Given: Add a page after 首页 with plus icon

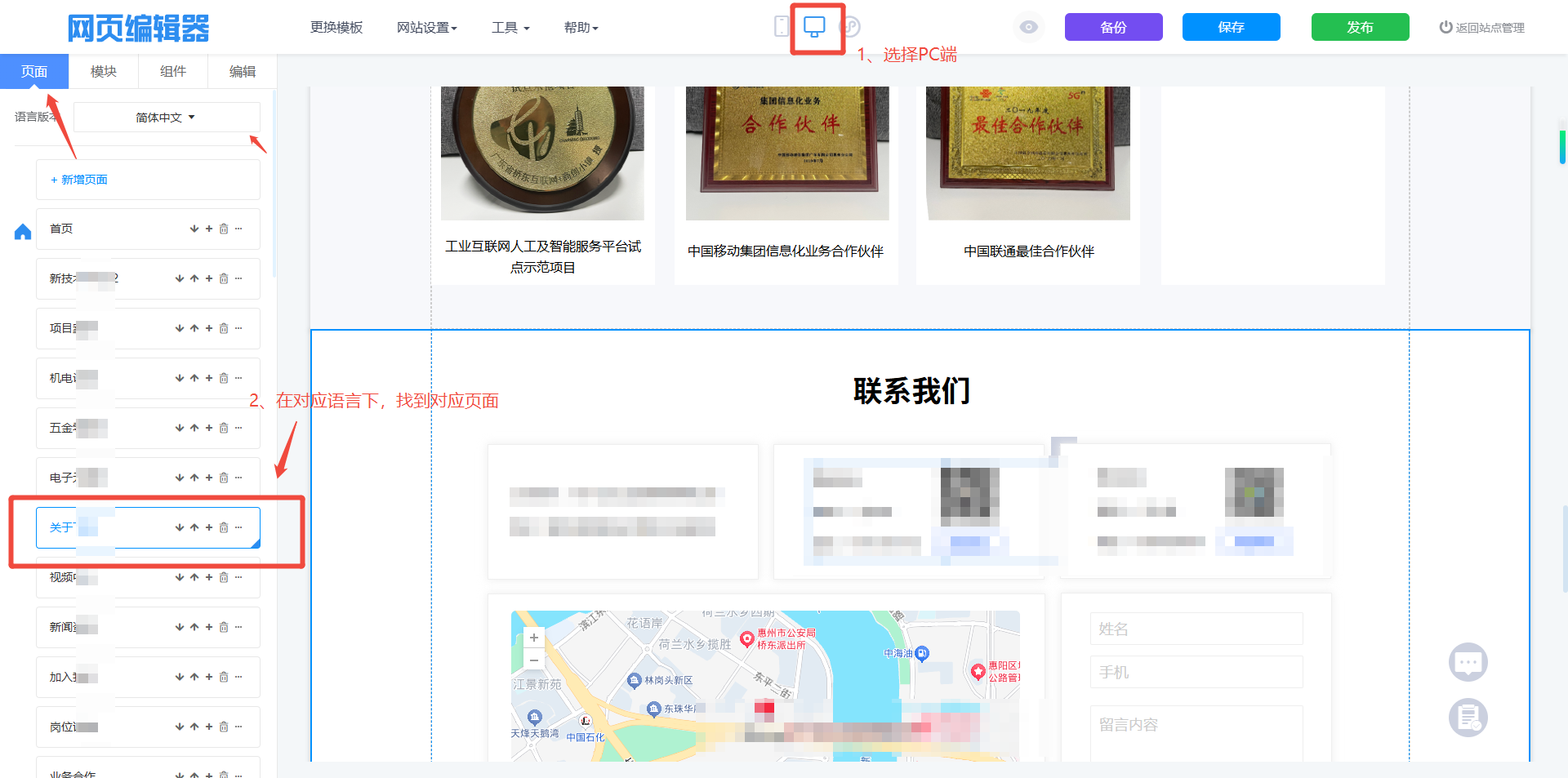Looking at the screenshot, I should pos(209,229).
